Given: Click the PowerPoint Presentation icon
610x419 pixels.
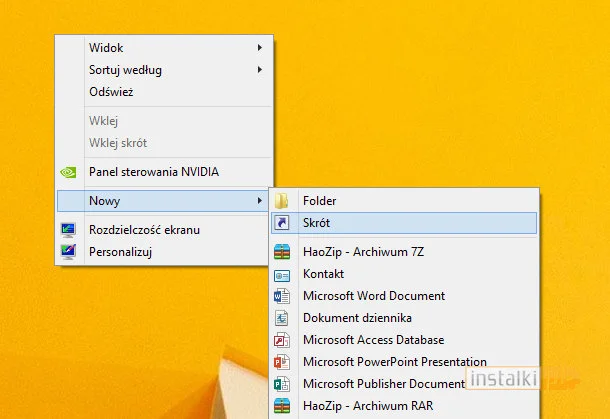Looking at the screenshot, I should [282, 362].
